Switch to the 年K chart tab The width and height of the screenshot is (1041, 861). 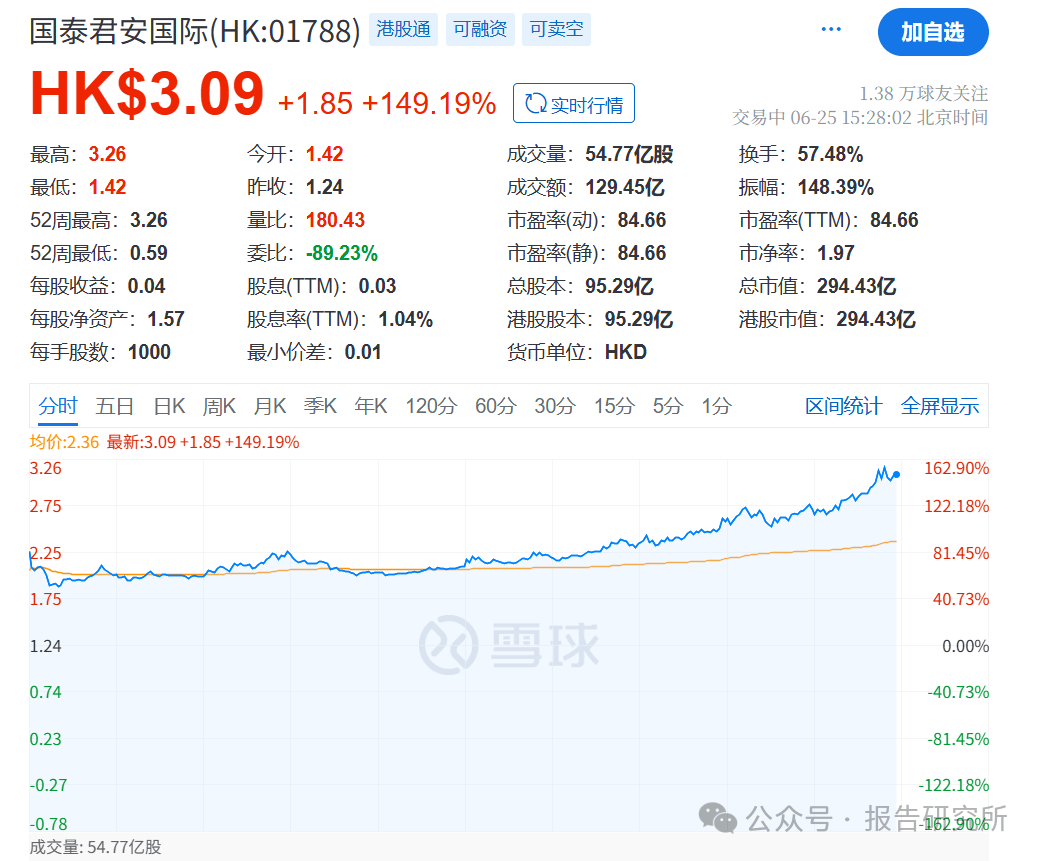370,406
